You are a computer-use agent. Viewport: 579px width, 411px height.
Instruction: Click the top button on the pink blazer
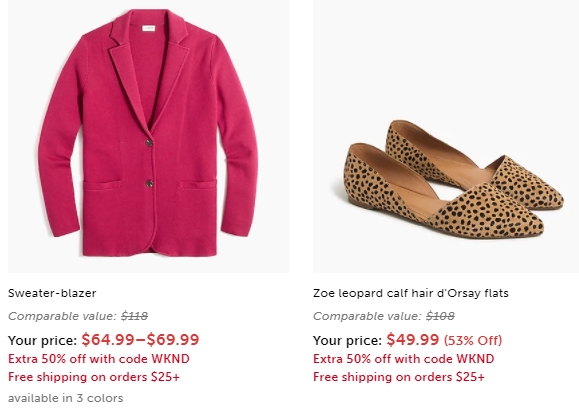[x=149, y=143]
